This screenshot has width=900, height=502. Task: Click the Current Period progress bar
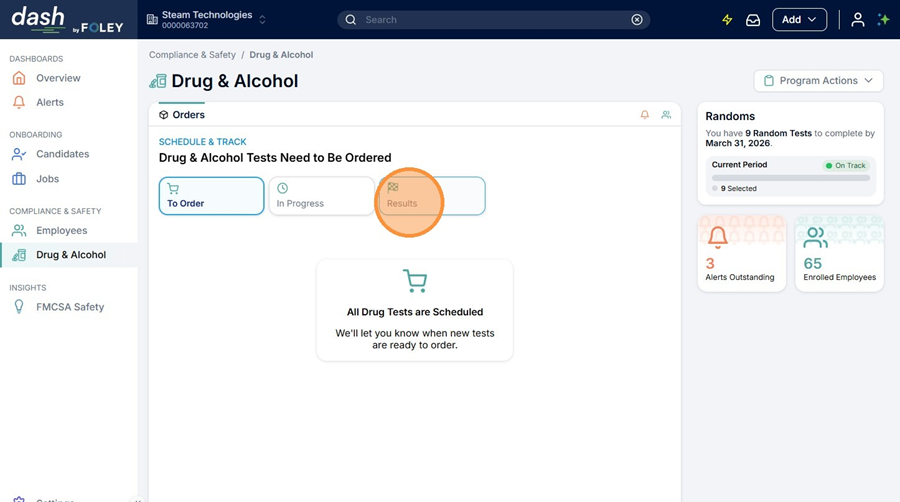click(x=790, y=178)
